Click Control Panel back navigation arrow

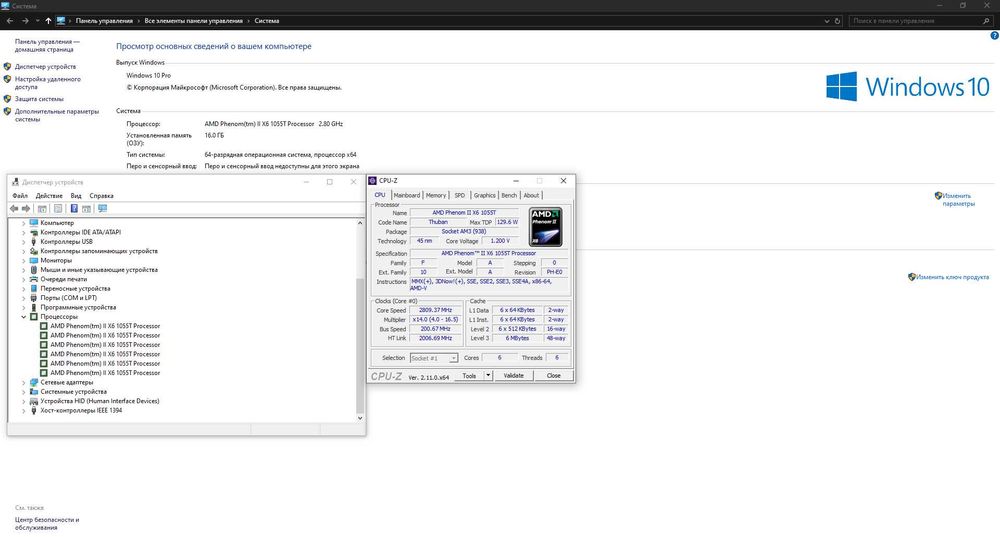[x=10, y=20]
